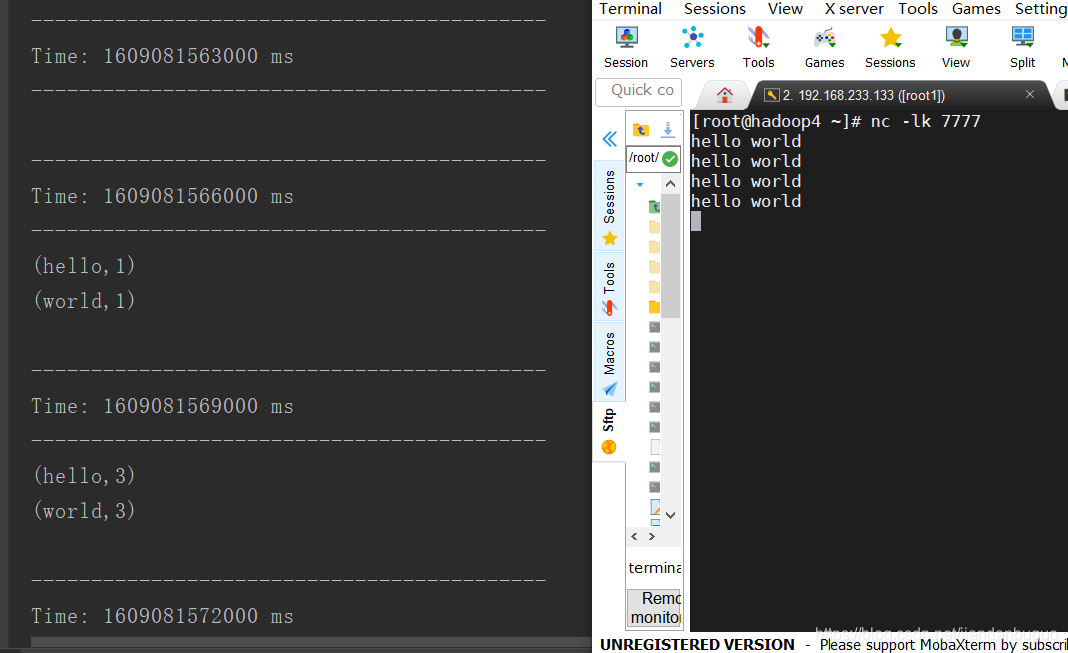Click the Sessions star toolbar icon
Screen dimensions: 1068x653
(x=890, y=46)
